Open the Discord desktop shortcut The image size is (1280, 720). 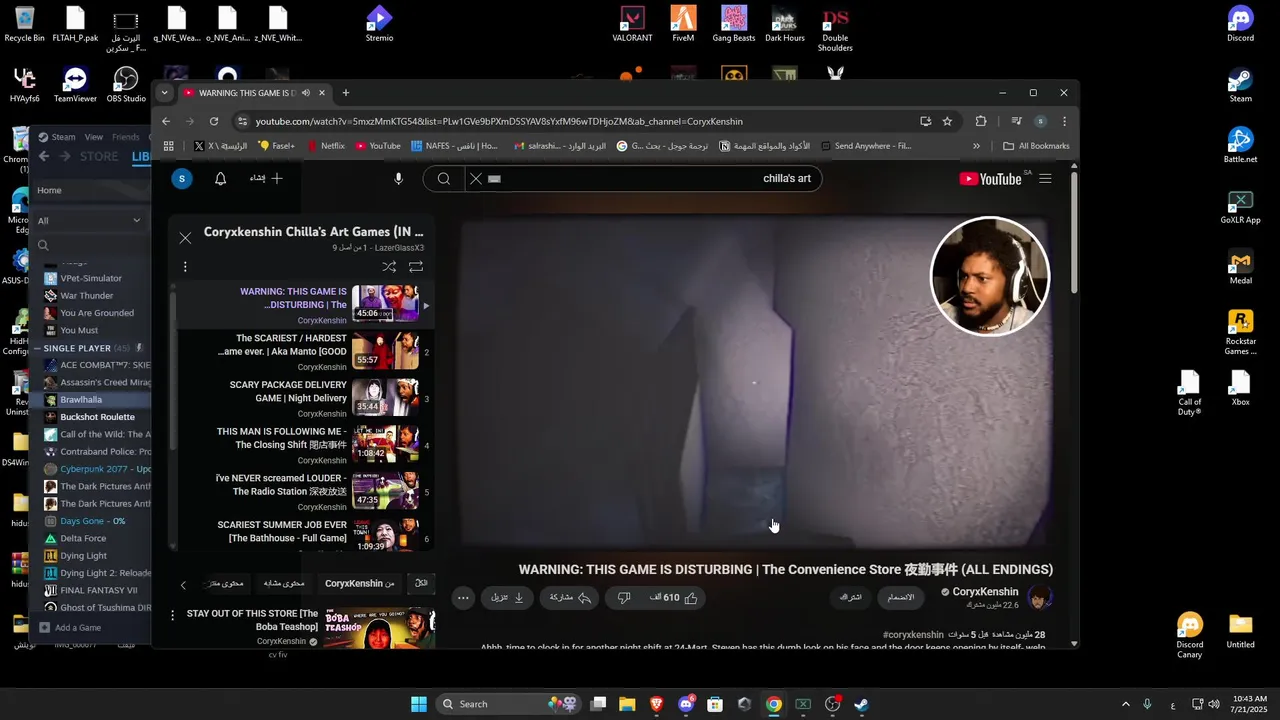point(1240,24)
